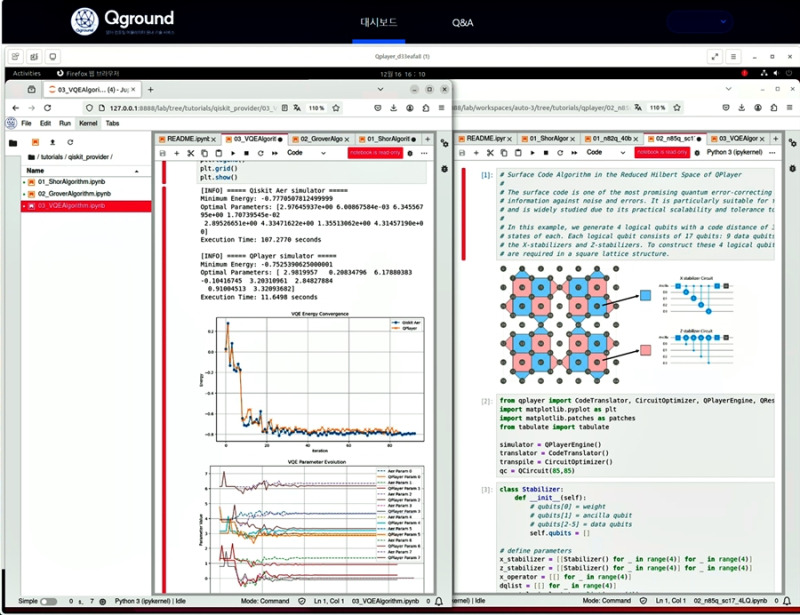Open 01_ShorAlgorithm.ipynb in file browser
Screen dimensions: 800x615
(x=71, y=182)
